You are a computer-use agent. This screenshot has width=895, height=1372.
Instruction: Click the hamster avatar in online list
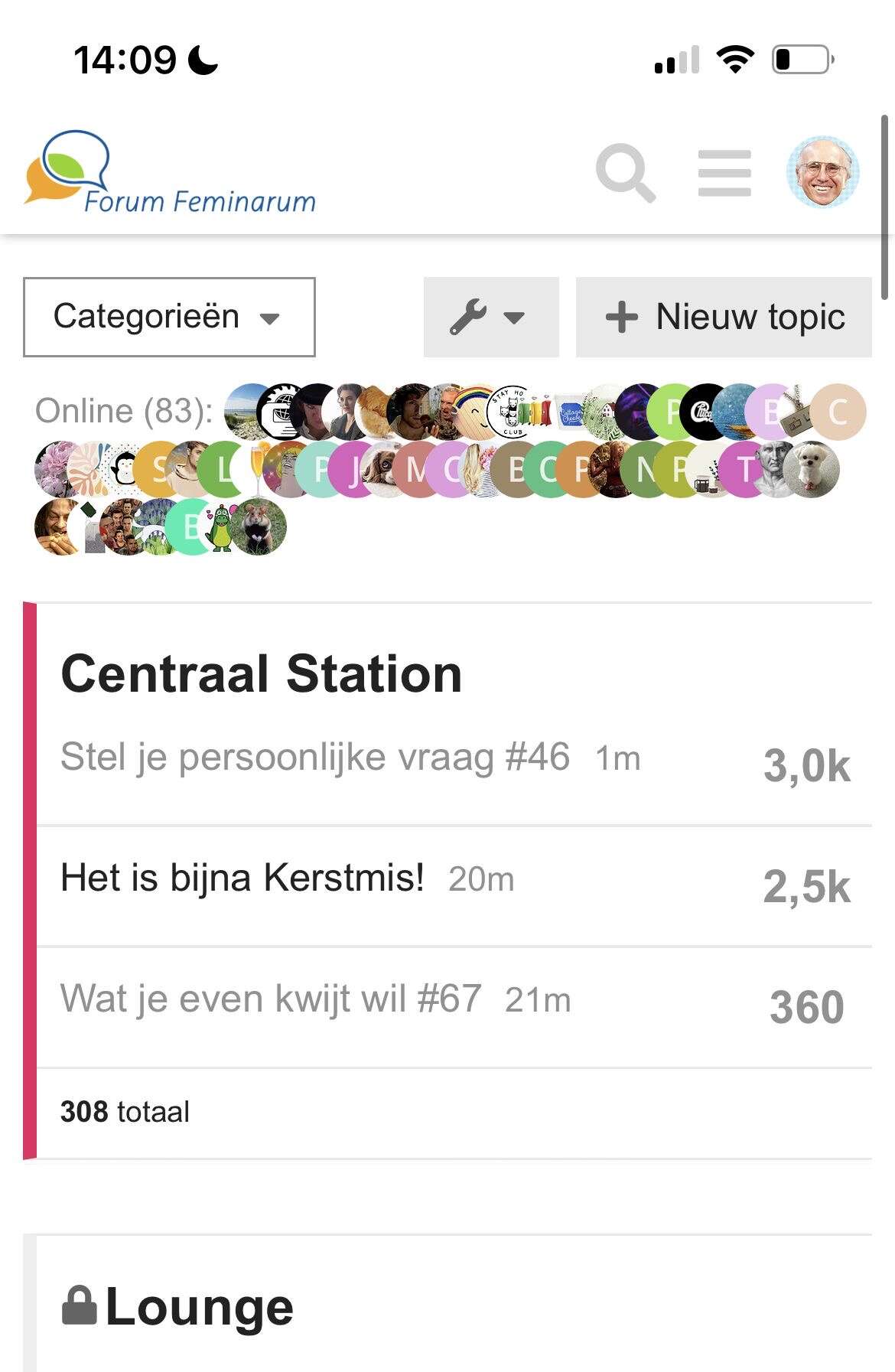[259, 527]
